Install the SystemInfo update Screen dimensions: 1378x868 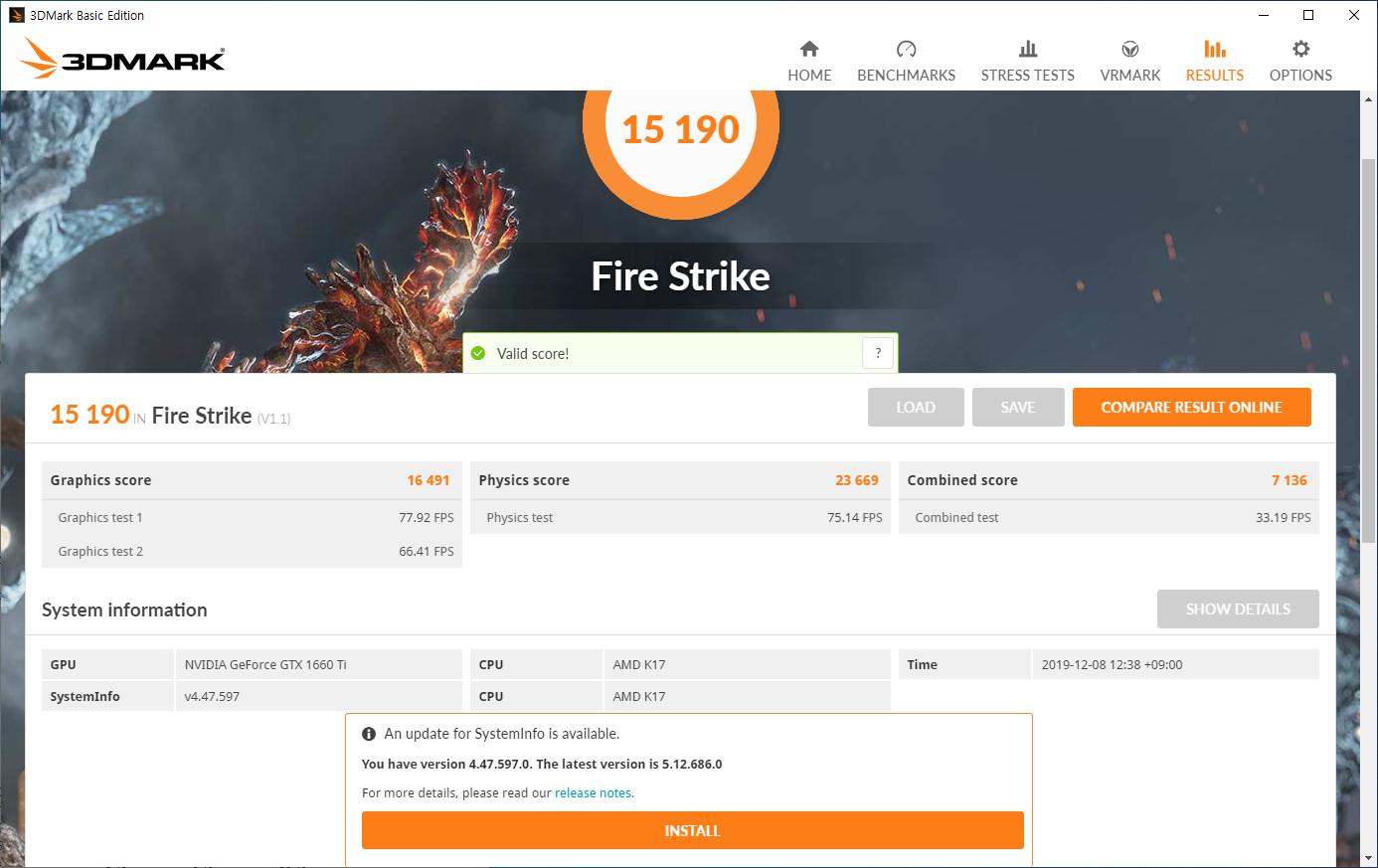[x=692, y=830]
